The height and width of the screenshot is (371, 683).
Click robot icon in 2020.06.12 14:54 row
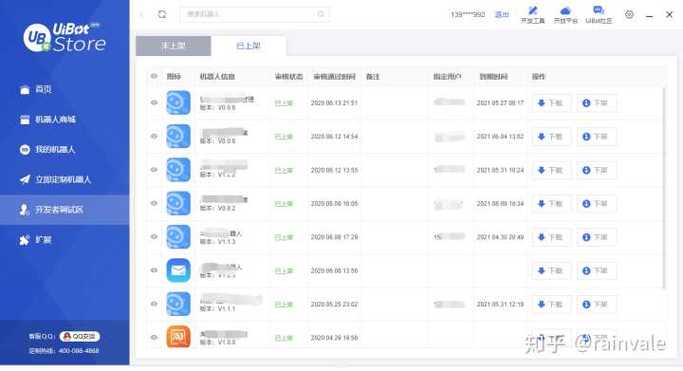[179, 136]
